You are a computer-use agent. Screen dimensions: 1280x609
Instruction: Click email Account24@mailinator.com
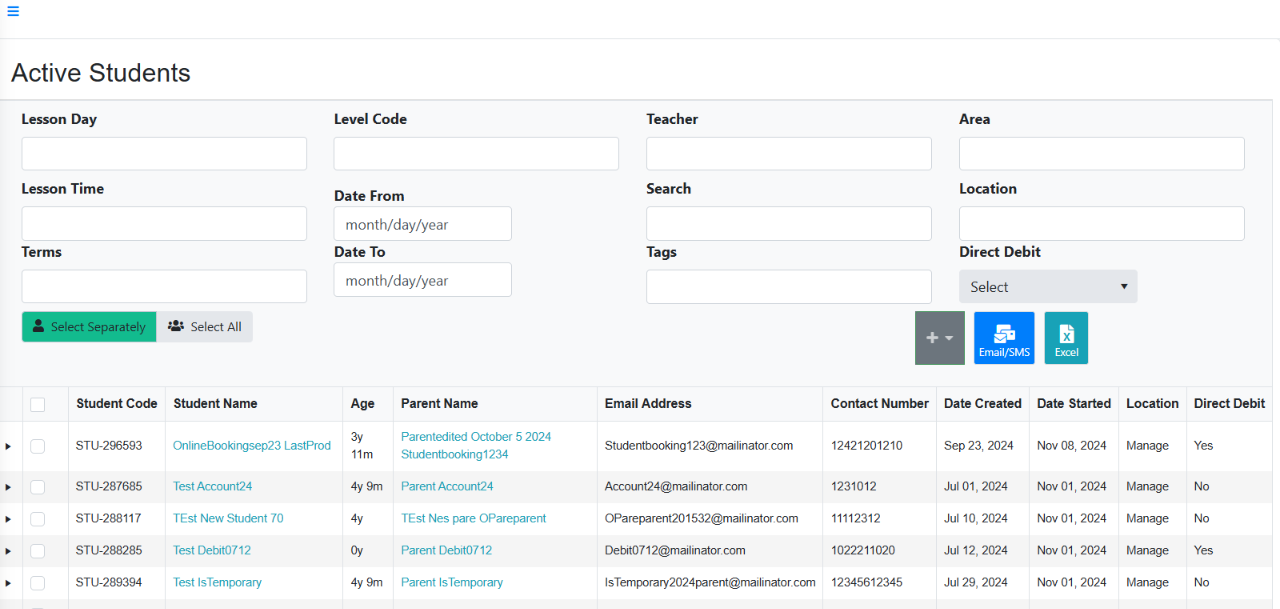click(676, 487)
